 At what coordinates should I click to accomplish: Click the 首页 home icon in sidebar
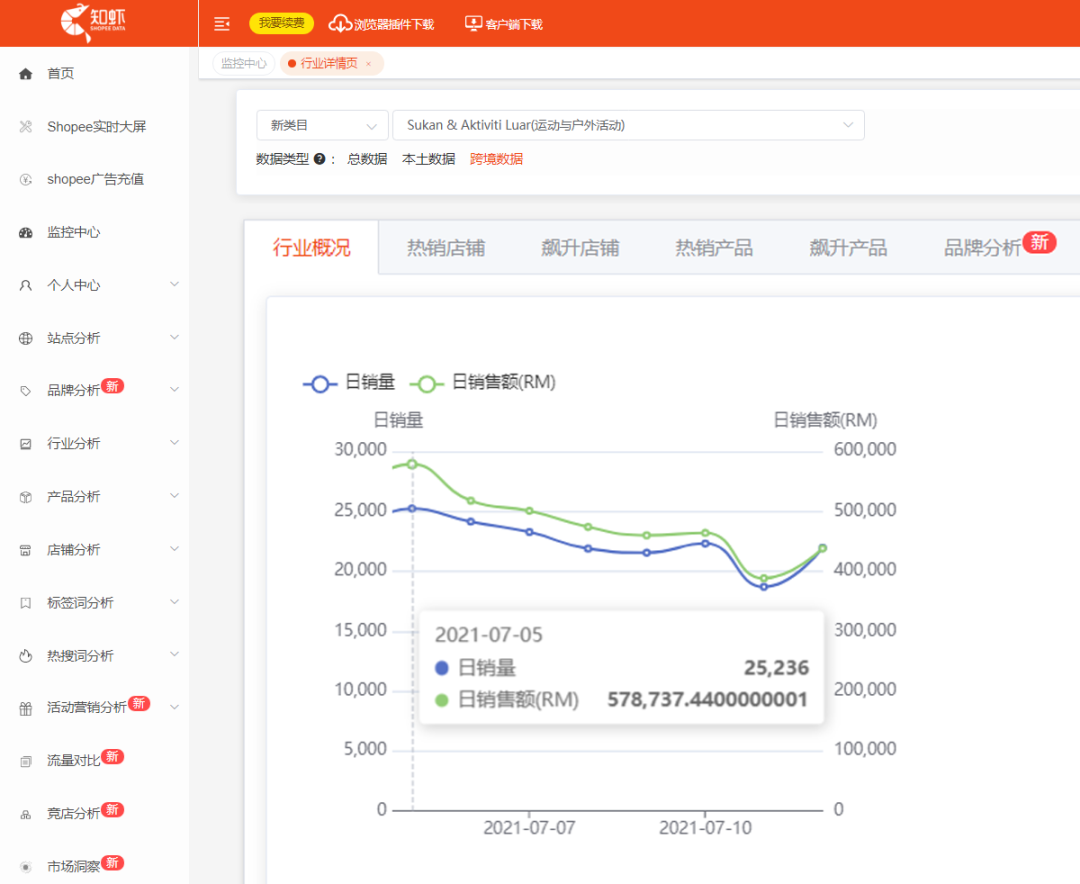point(24,72)
